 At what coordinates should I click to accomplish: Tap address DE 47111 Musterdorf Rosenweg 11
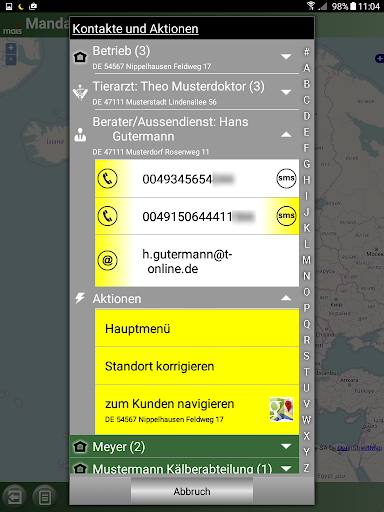click(x=151, y=152)
